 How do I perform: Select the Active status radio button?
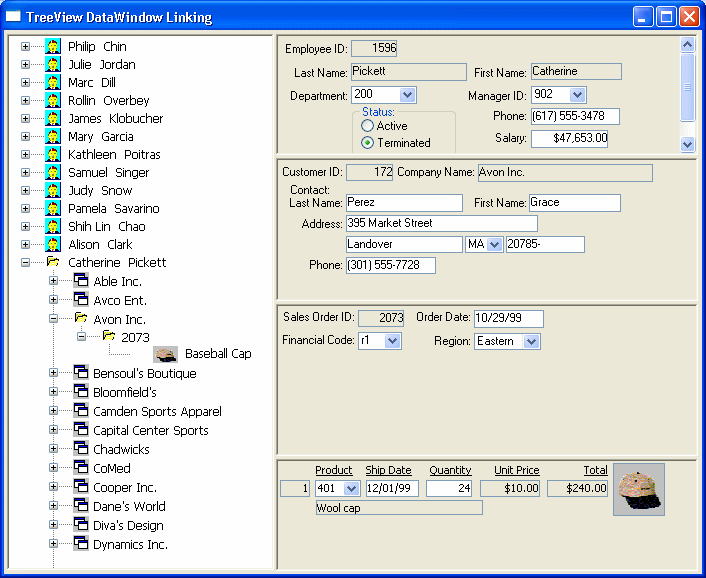pyautogui.click(x=368, y=127)
